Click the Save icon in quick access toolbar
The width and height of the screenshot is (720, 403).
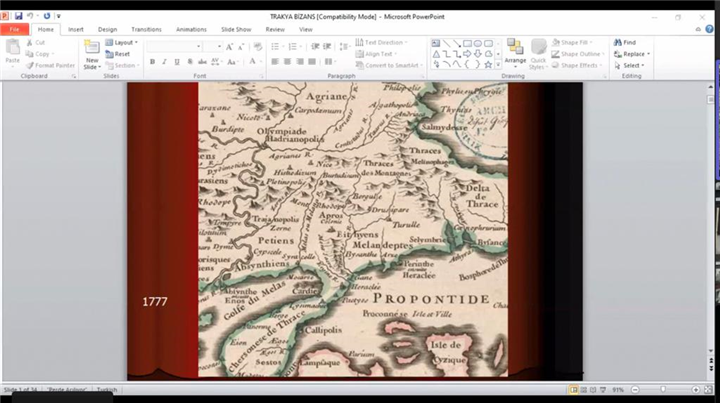[18, 16]
